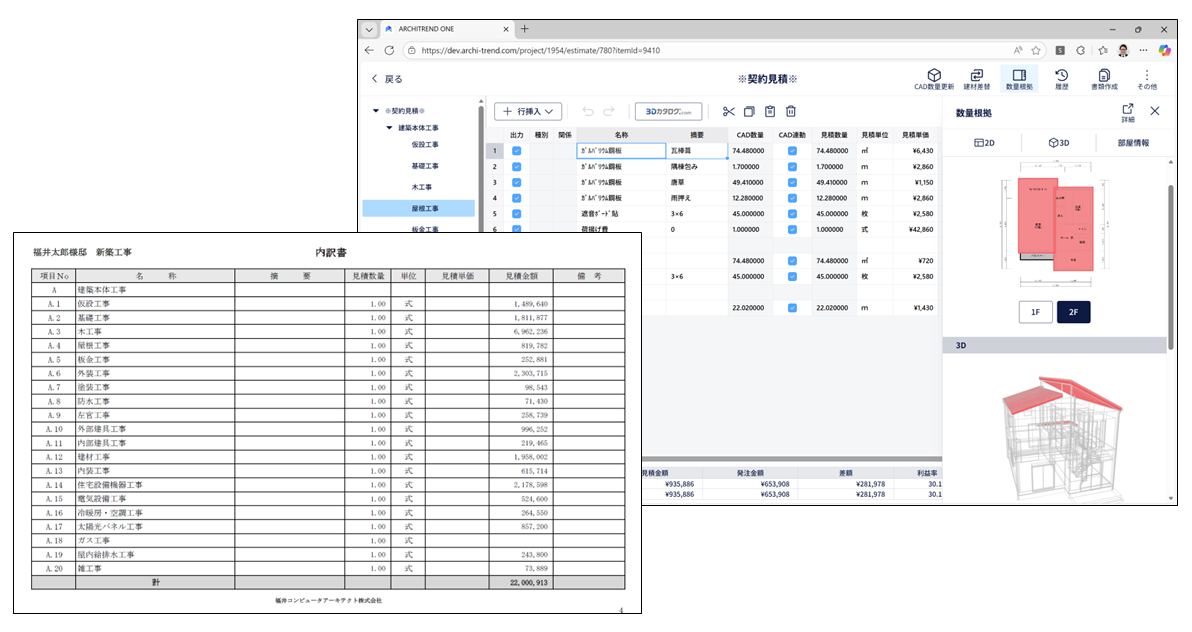Switch to the 3D tab
Image resolution: width=1192 pixels, height=632 pixels.
tap(1058, 143)
